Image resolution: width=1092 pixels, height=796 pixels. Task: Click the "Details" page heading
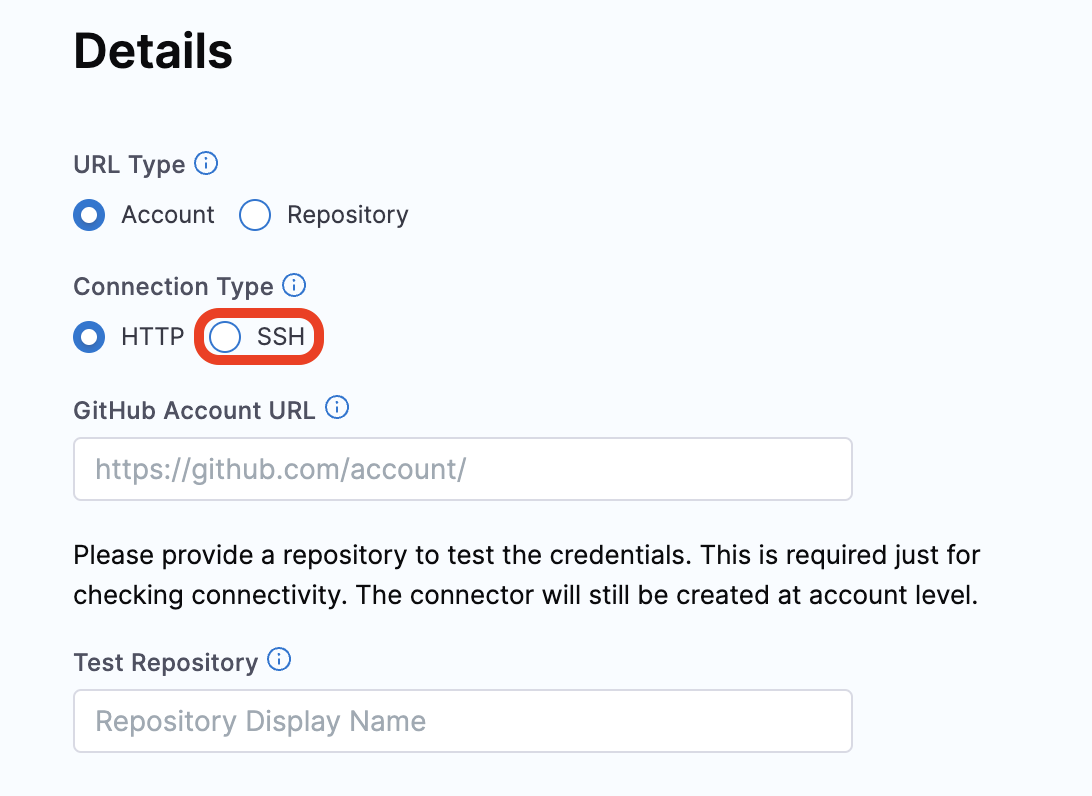pyautogui.click(x=153, y=52)
